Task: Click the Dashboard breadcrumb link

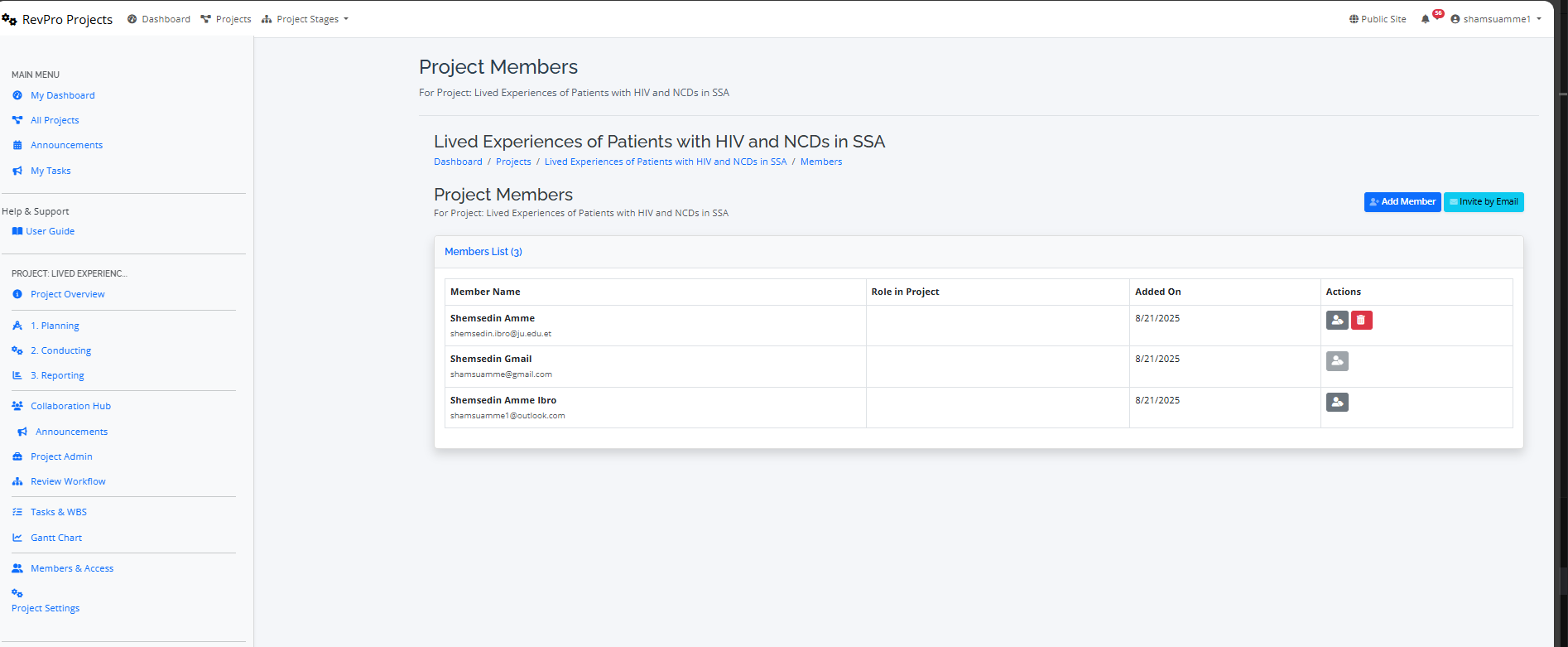Action: [458, 162]
